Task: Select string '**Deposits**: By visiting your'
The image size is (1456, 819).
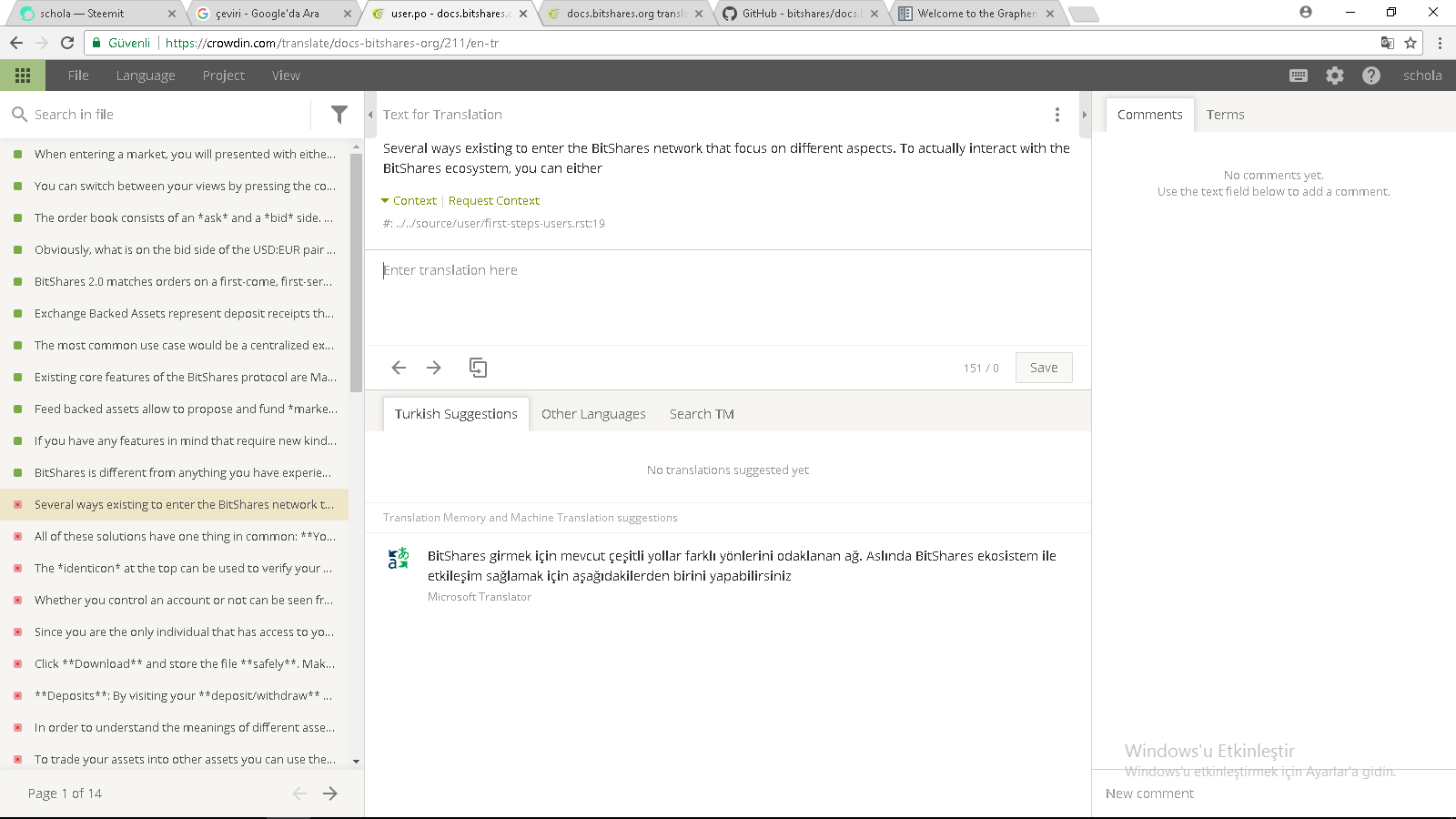Action: coord(175,696)
